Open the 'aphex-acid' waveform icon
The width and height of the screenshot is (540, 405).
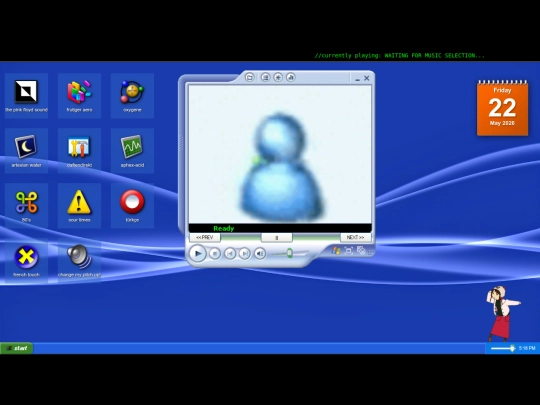point(132,150)
